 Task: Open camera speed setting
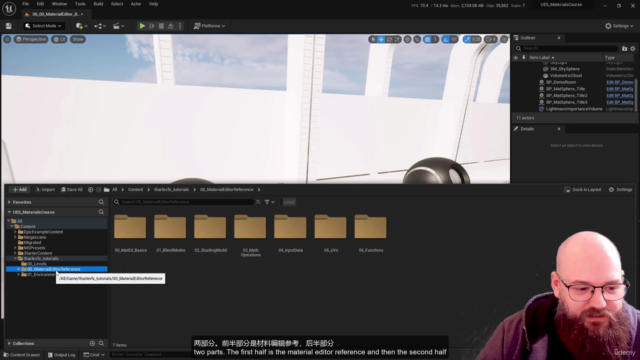coord(491,39)
